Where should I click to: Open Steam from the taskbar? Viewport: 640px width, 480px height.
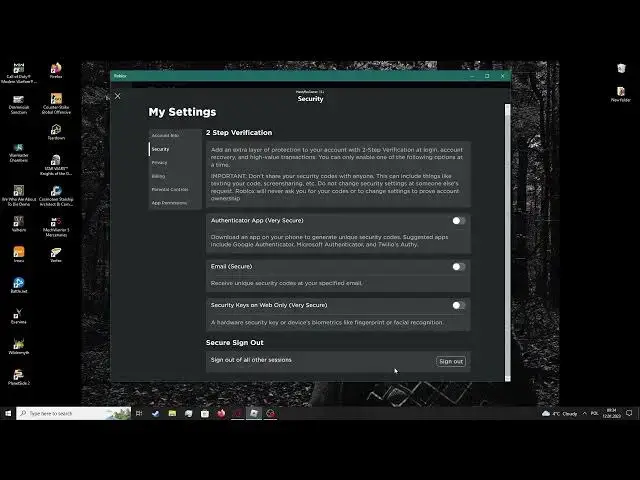(156, 413)
